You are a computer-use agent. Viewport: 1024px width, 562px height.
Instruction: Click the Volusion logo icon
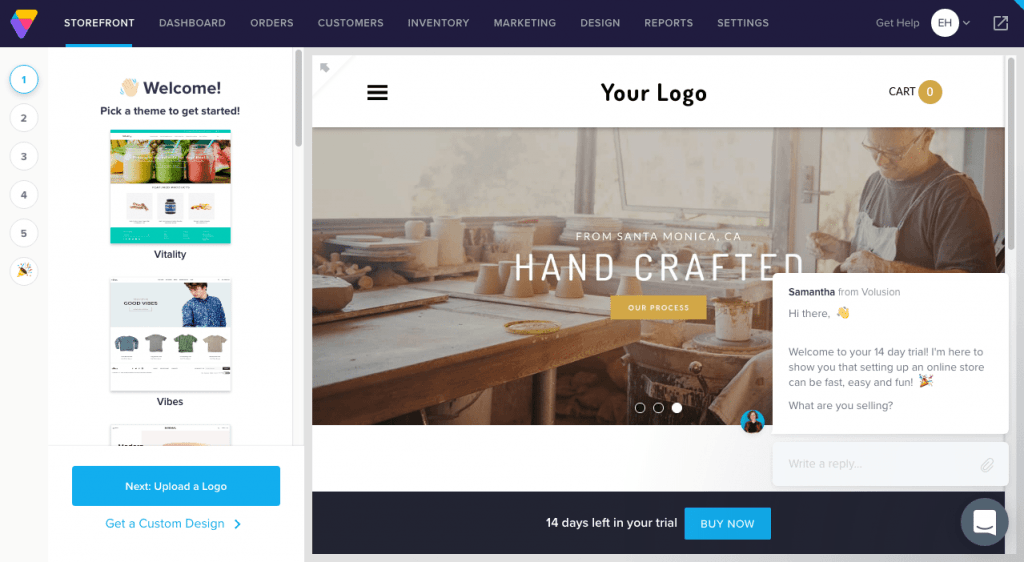pyautogui.click(x=24, y=23)
